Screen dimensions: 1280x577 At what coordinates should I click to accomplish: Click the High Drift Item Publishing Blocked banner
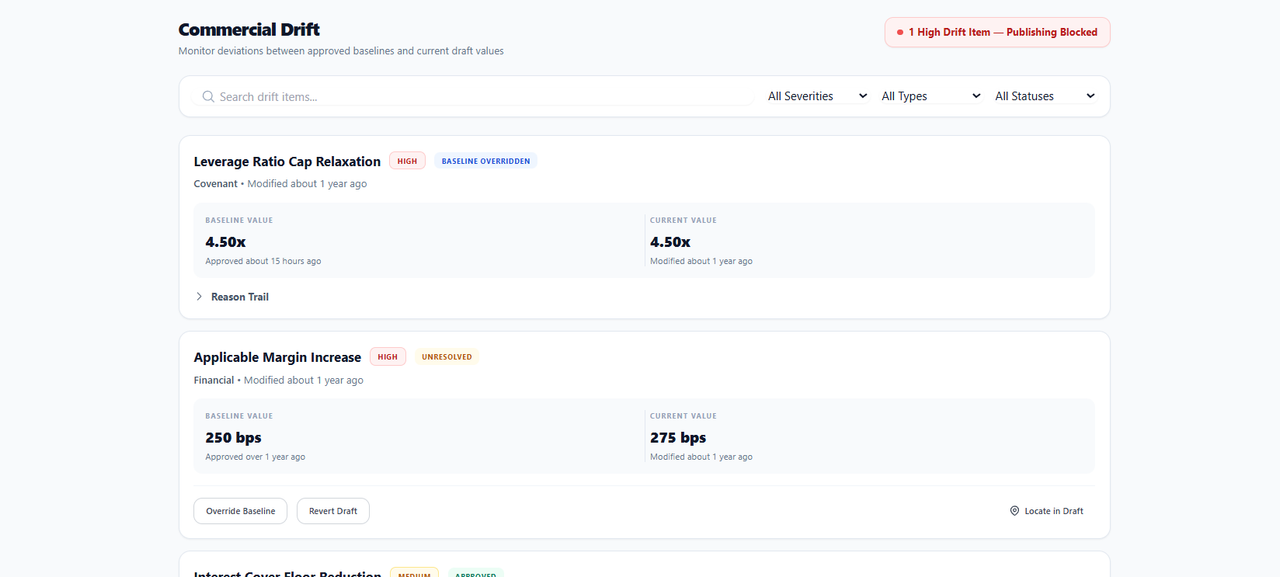point(997,32)
